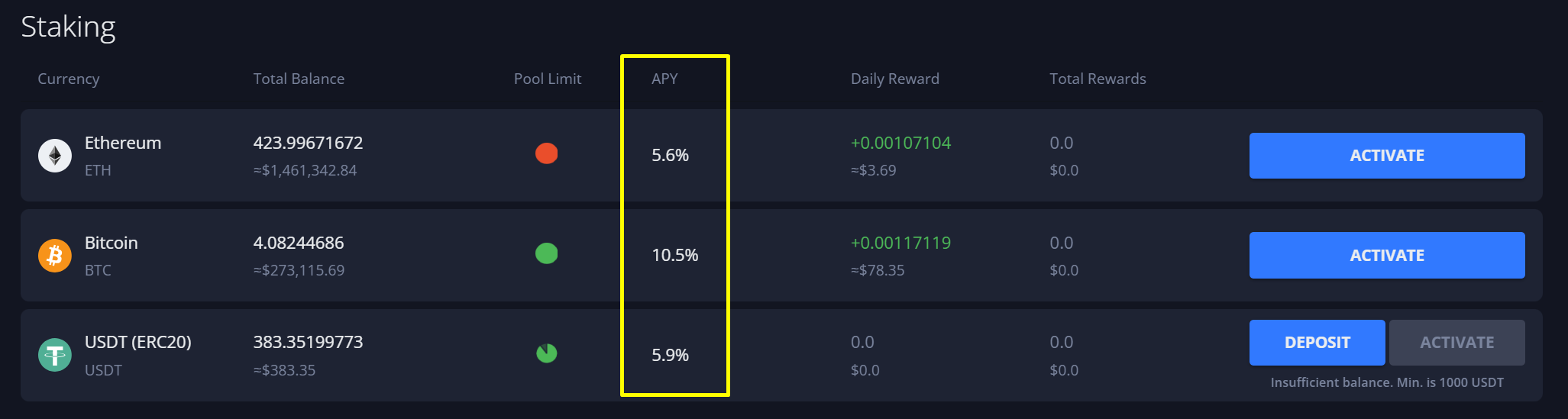Click the Total Balance column header
Image resolution: width=1568 pixels, height=419 pixels.
[x=299, y=79]
